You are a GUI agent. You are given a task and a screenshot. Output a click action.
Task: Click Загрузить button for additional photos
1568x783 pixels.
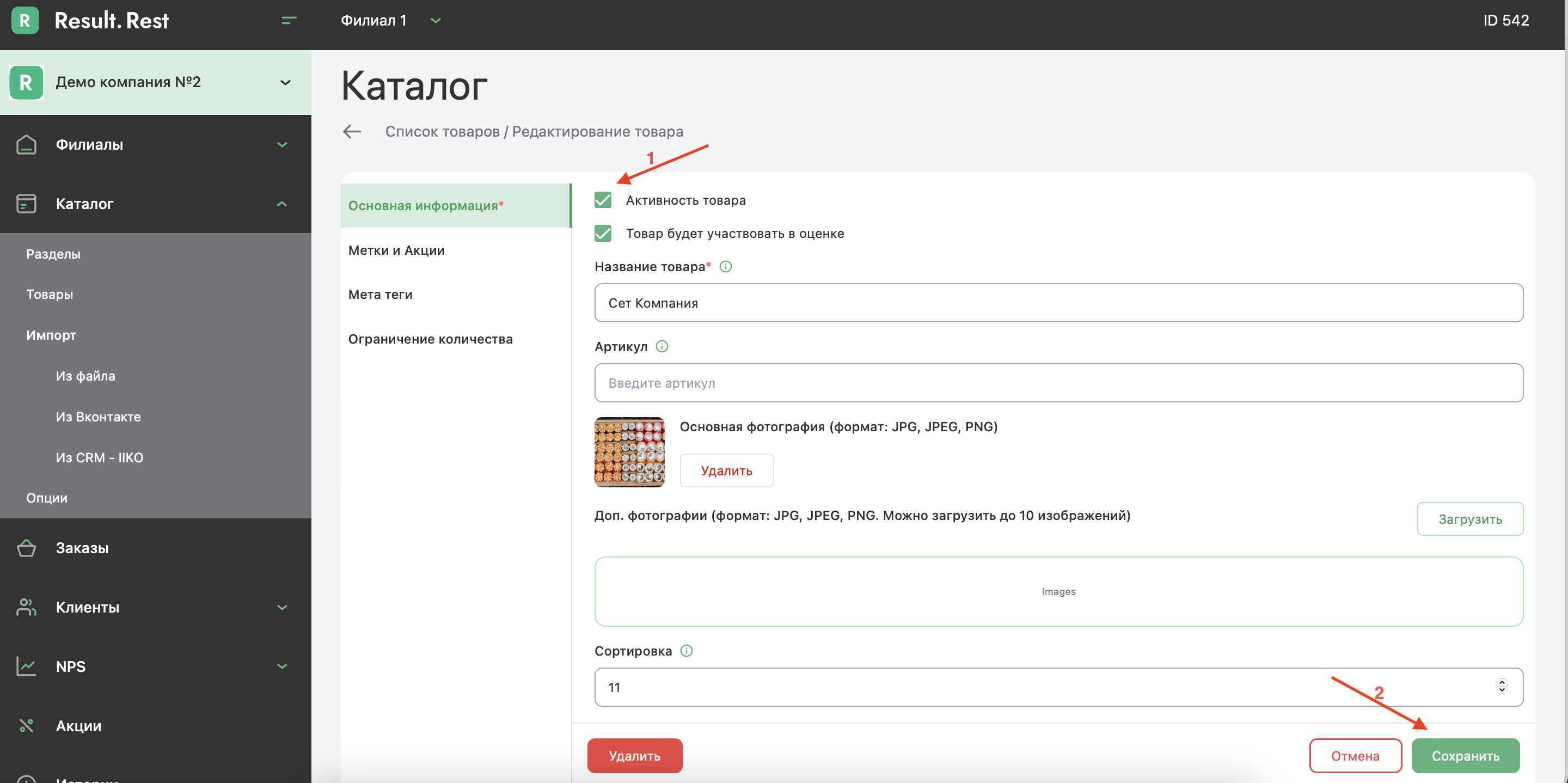click(1469, 519)
